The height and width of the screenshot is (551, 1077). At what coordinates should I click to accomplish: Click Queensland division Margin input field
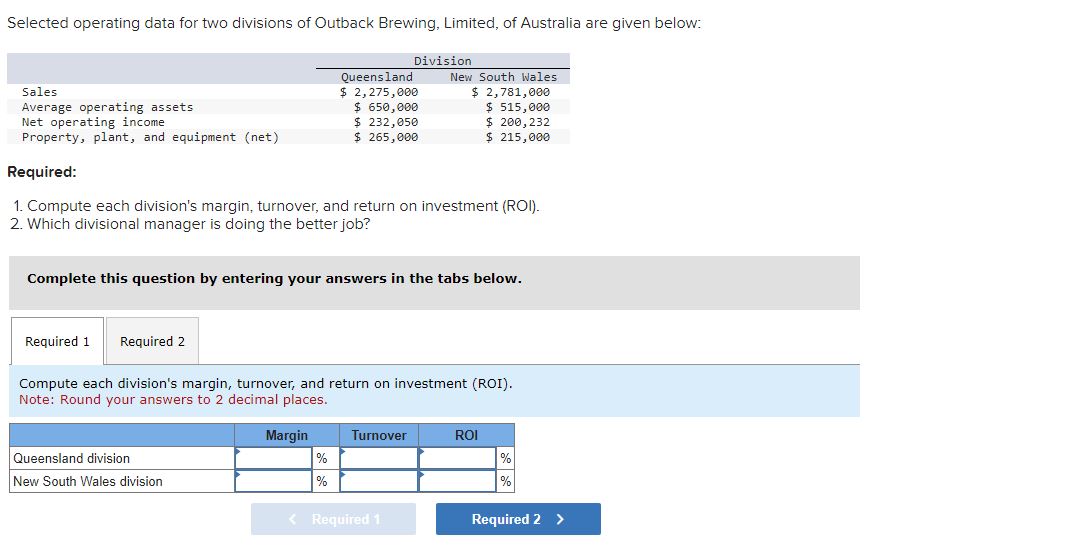pyautogui.click(x=274, y=458)
